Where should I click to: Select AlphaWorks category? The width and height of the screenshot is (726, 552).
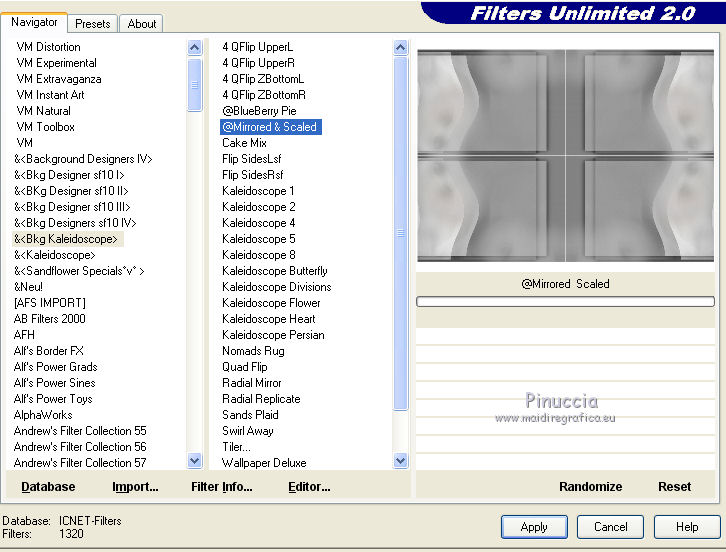click(x=43, y=415)
